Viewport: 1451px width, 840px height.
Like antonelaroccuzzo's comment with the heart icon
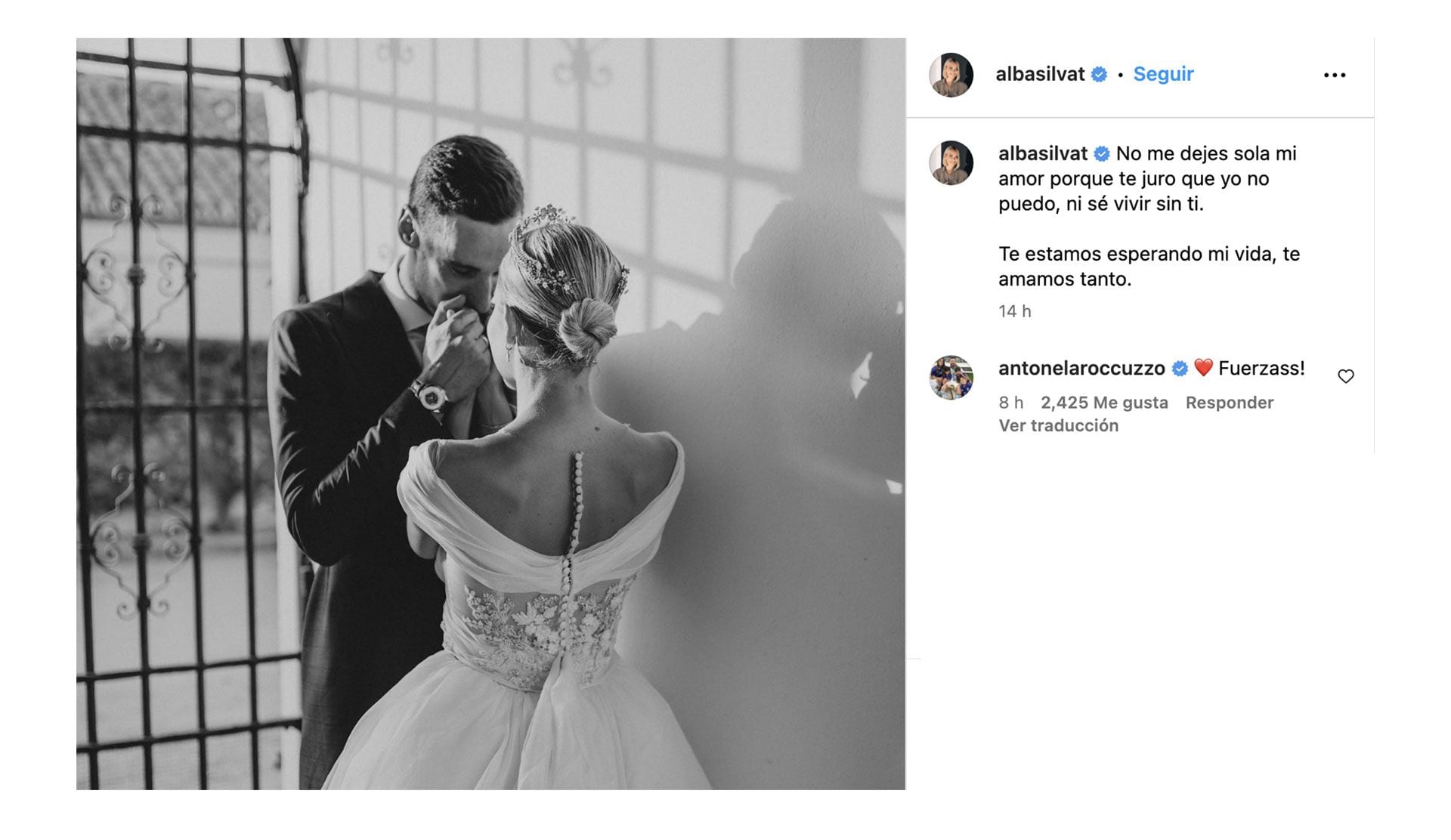(1346, 376)
